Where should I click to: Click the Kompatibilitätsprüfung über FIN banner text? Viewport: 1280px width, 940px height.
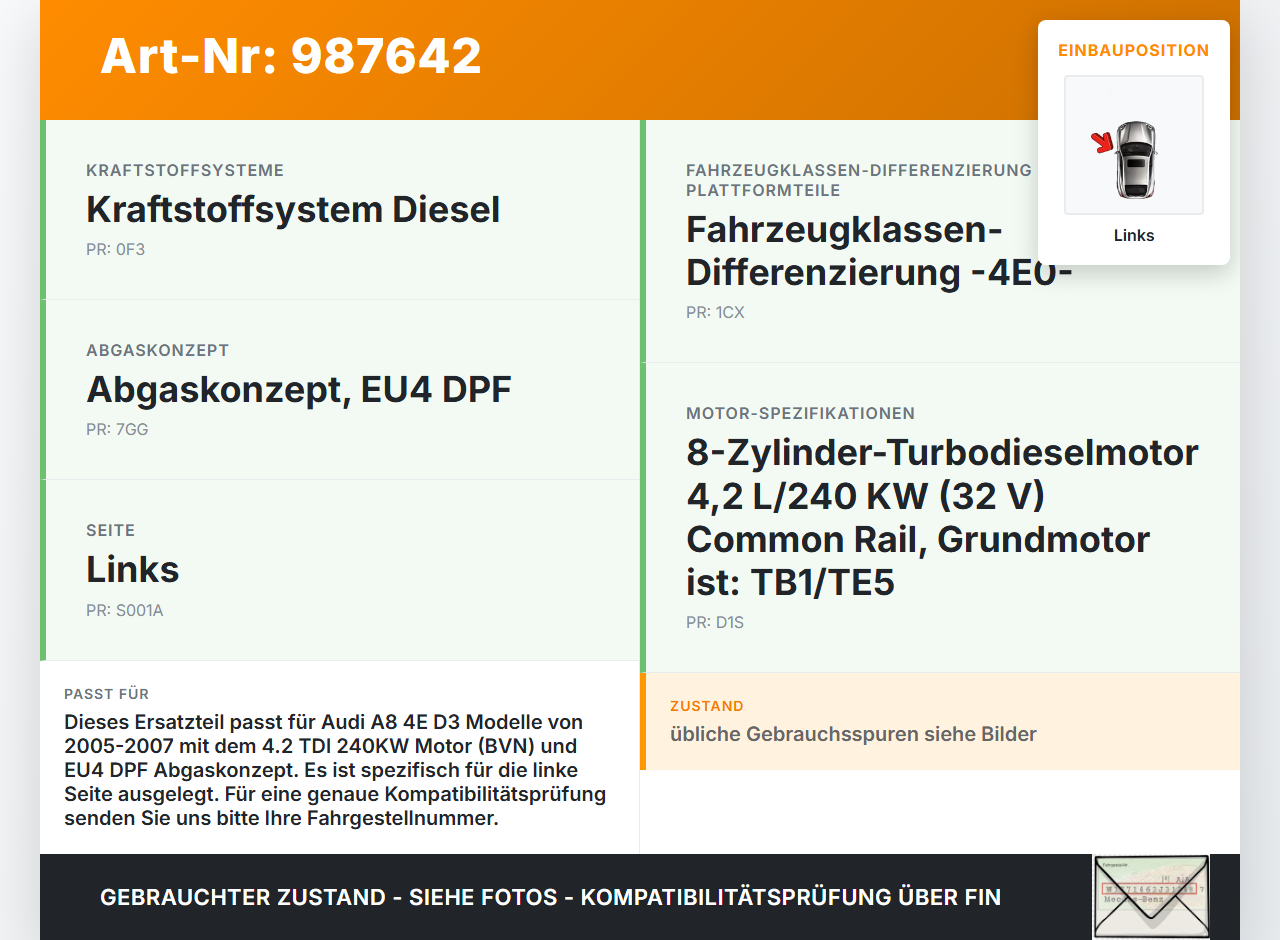(550, 897)
